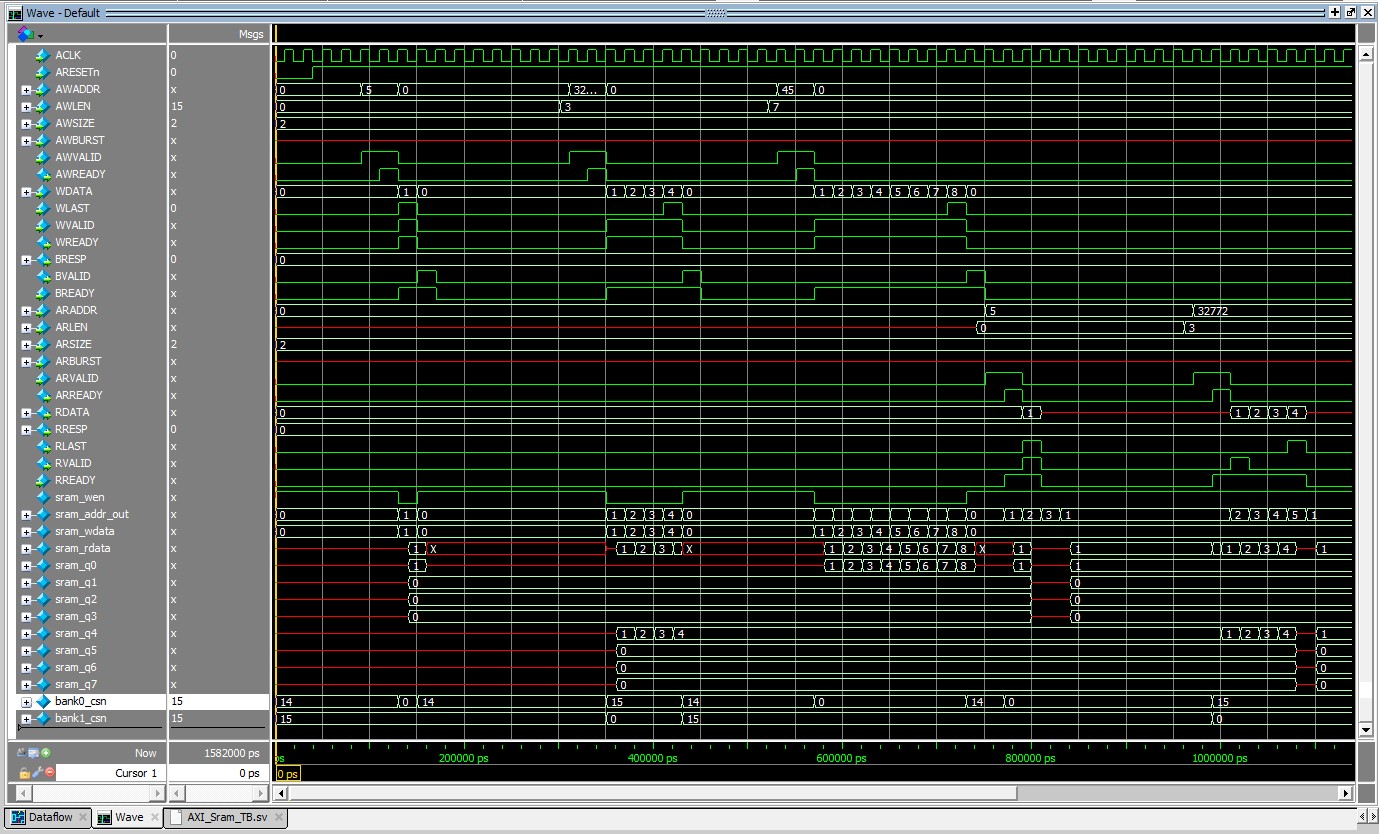Click the AWVALID signal icon
The height and width of the screenshot is (834, 1379).
click(42, 157)
